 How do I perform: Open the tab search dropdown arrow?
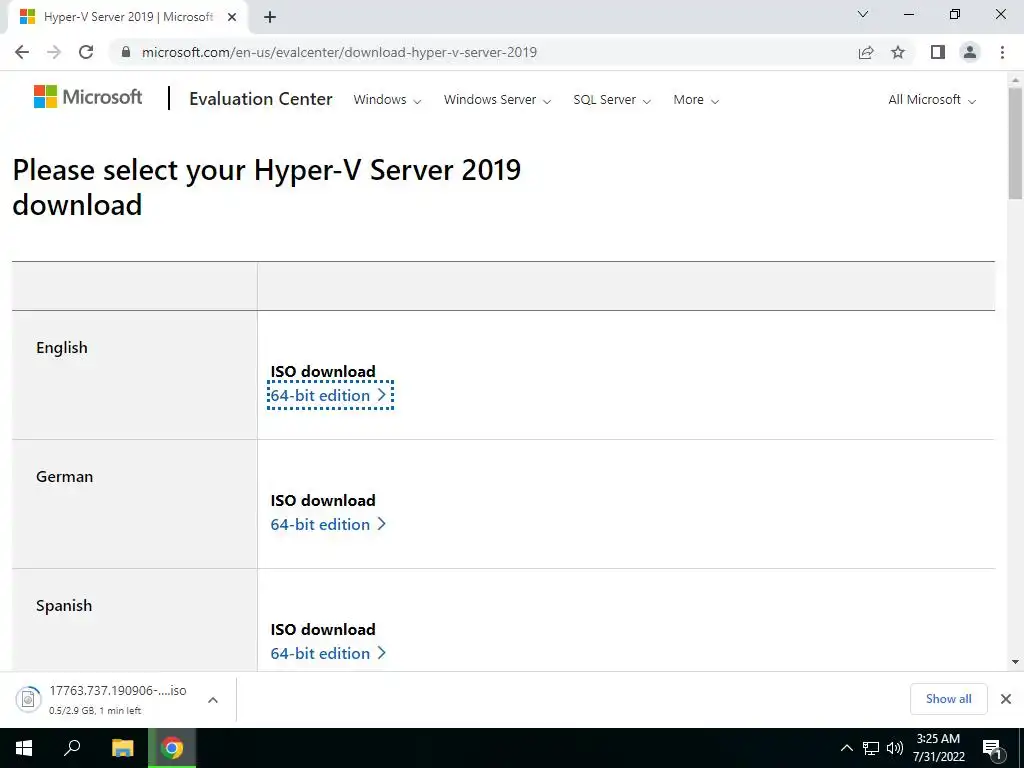pyautogui.click(x=863, y=14)
